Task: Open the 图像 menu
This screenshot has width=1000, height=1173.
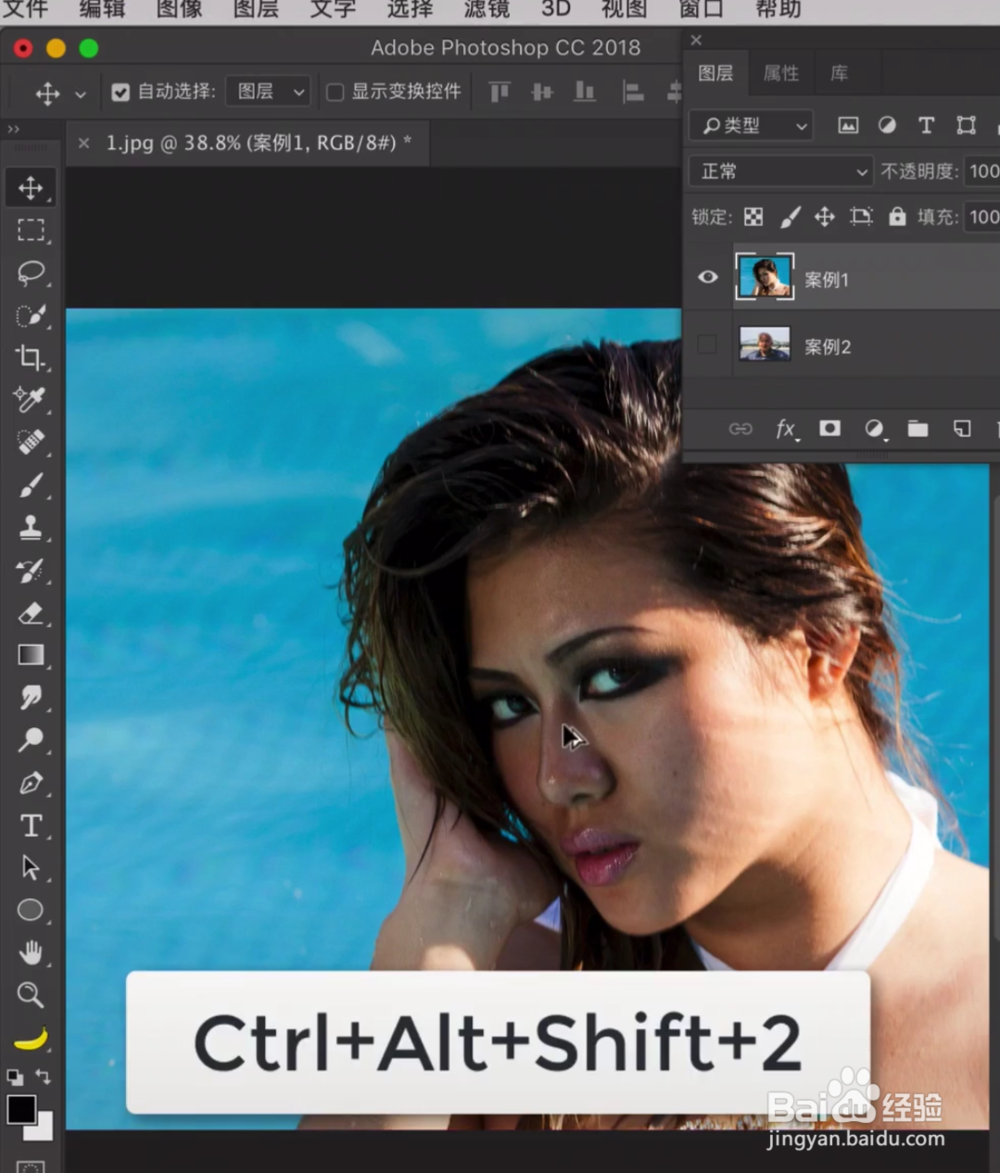Action: [180, 8]
